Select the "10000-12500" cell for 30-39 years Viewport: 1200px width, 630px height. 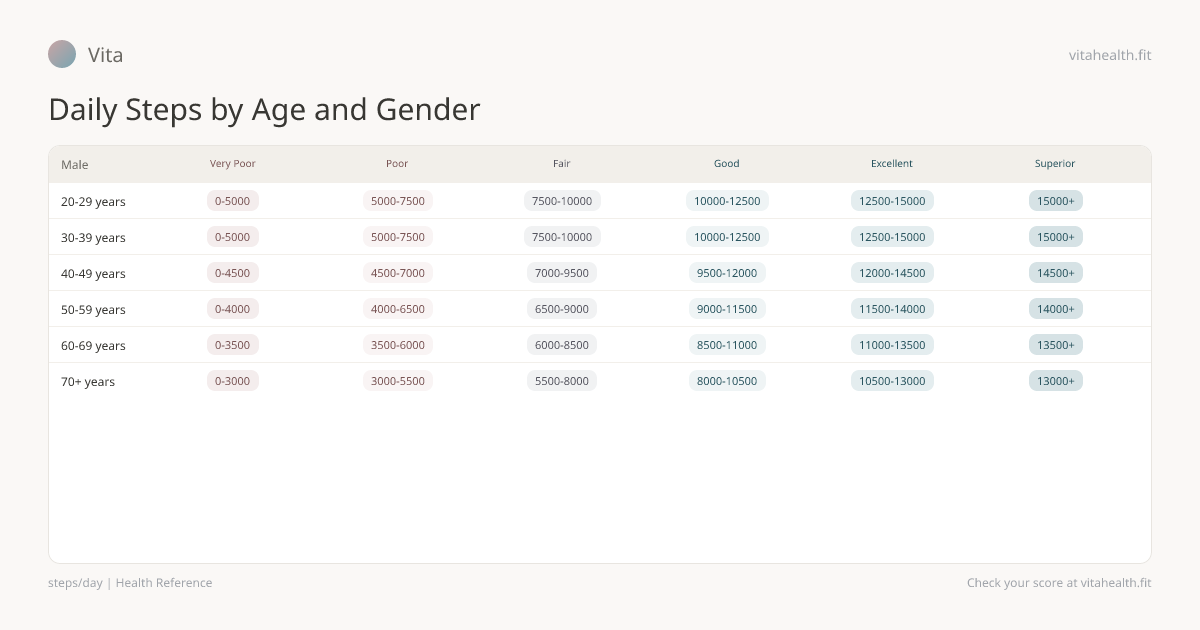coord(727,237)
